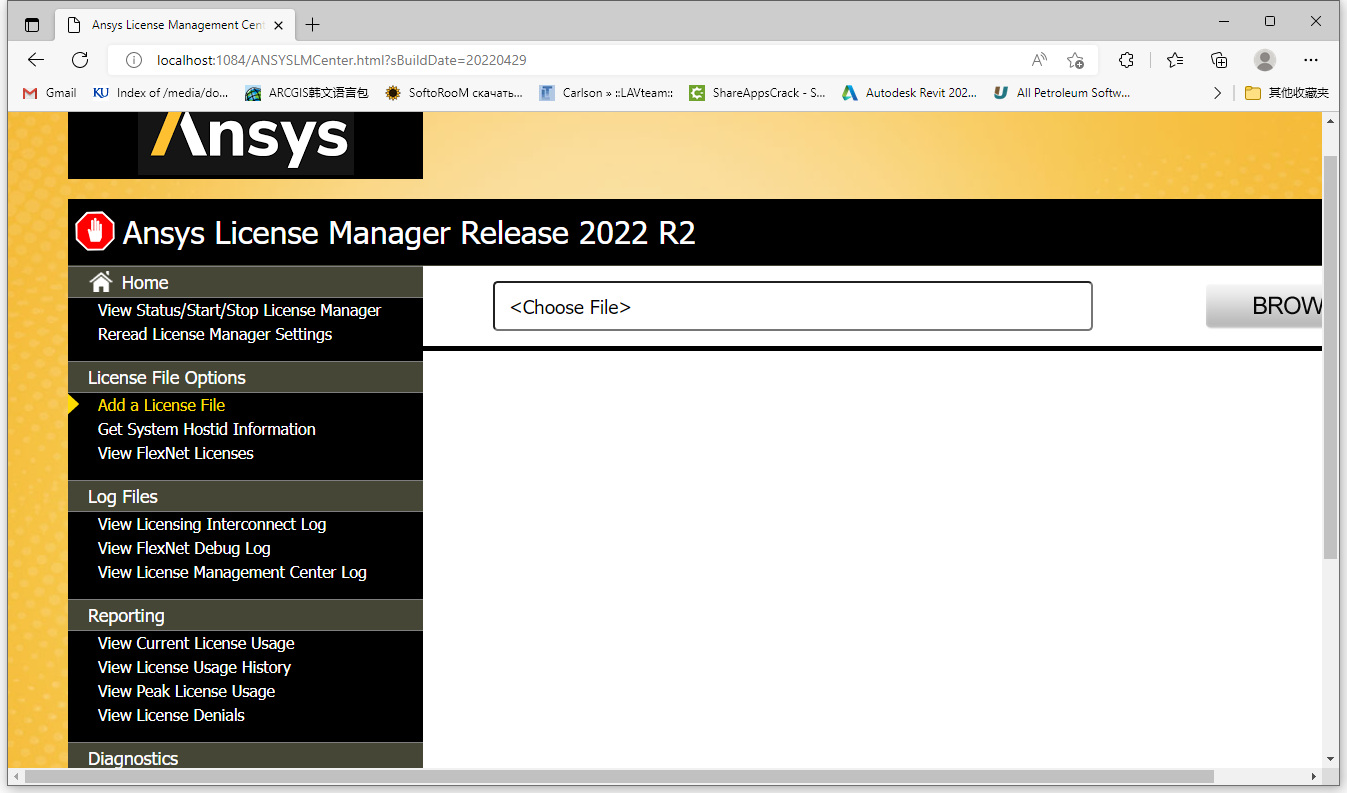Go to Home in the sidebar
The image size is (1347, 793).
click(x=145, y=283)
